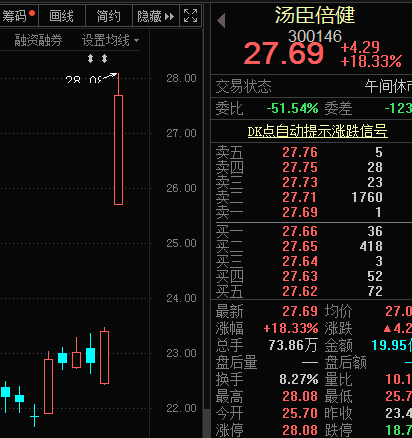Toggle fullscreen with the expand arrows icon
The height and width of the screenshot is (438, 412).
[x=191, y=16]
